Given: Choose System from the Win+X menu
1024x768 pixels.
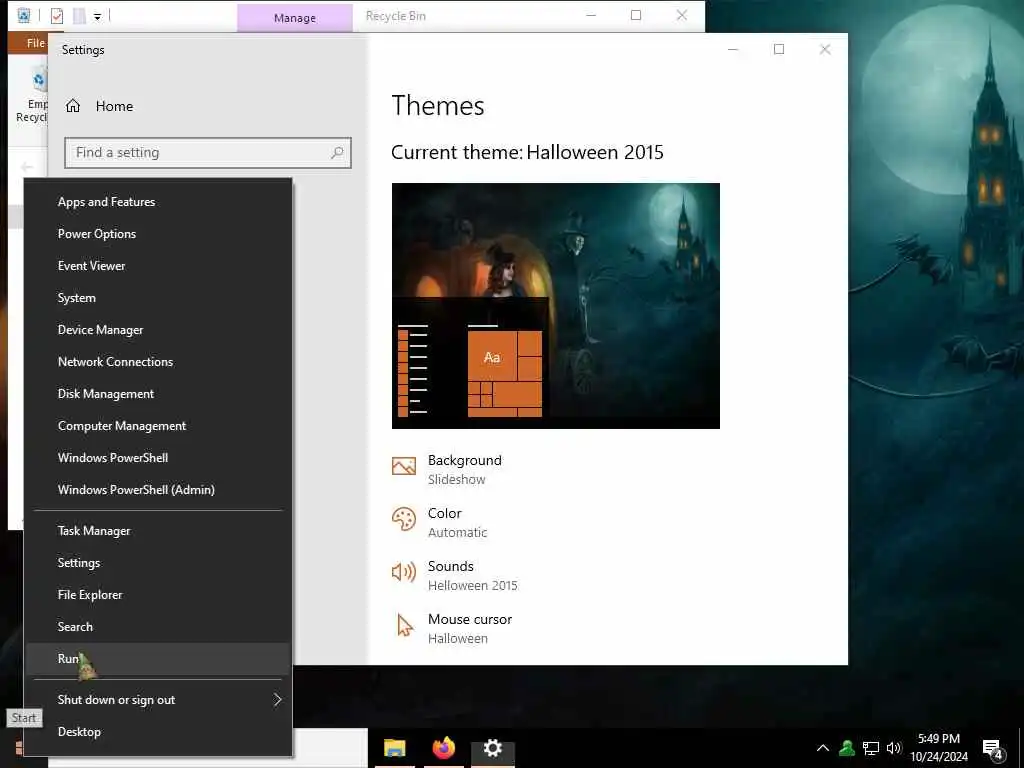Looking at the screenshot, I should coord(158,298).
